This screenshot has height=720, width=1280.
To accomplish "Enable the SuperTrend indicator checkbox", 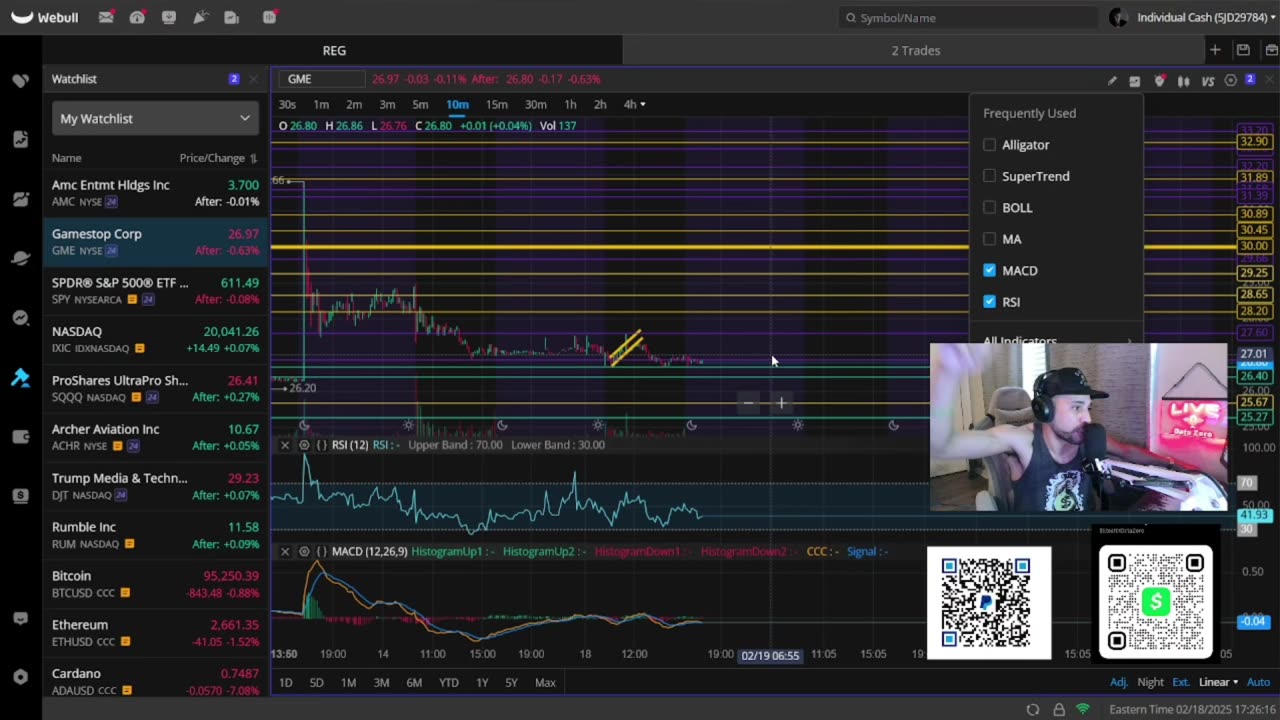I will point(990,176).
